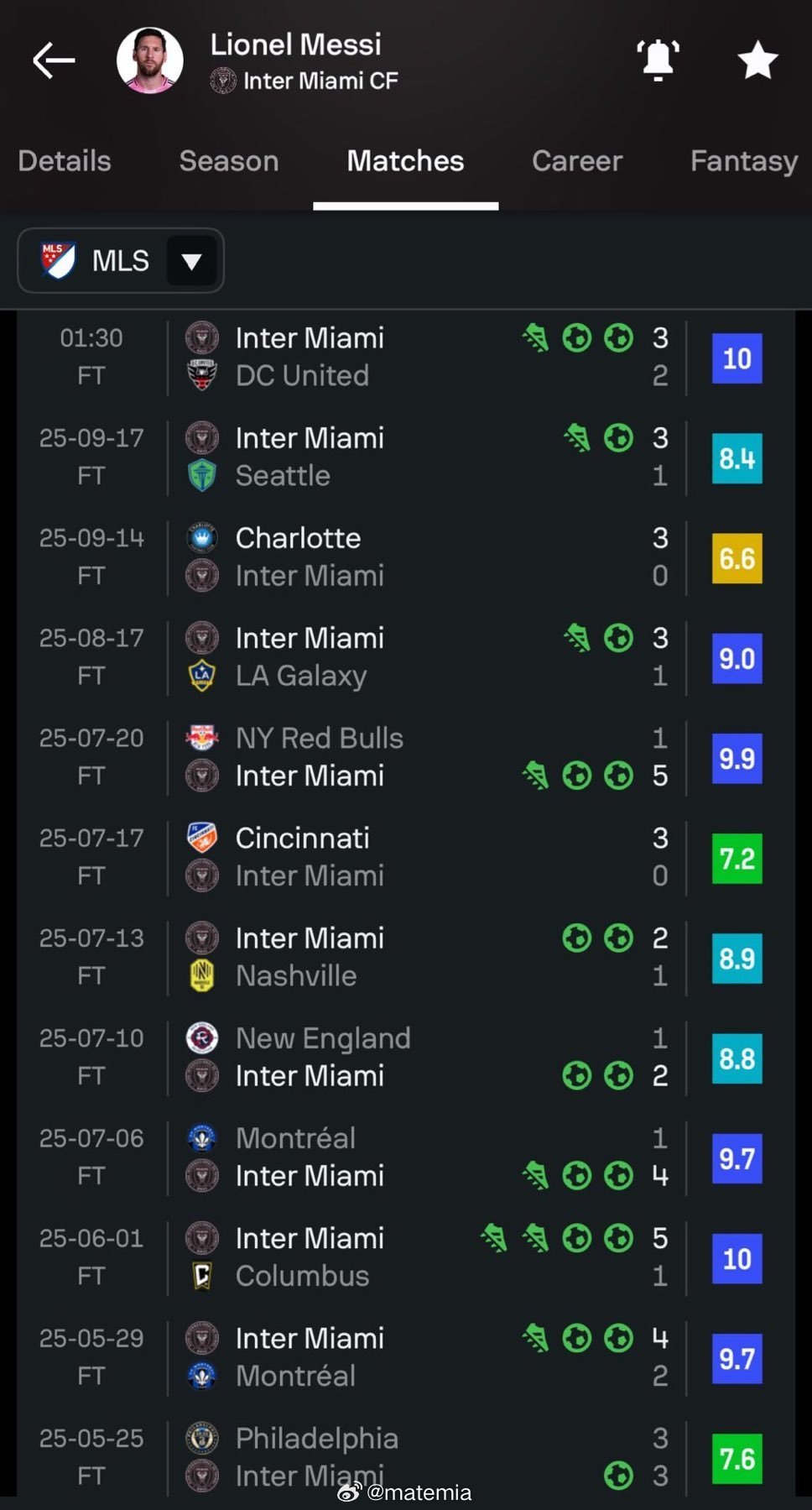Viewport: 812px width, 1510px height.
Task: Open Lionel Messi's profile photo
Action: pyautogui.click(x=150, y=60)
